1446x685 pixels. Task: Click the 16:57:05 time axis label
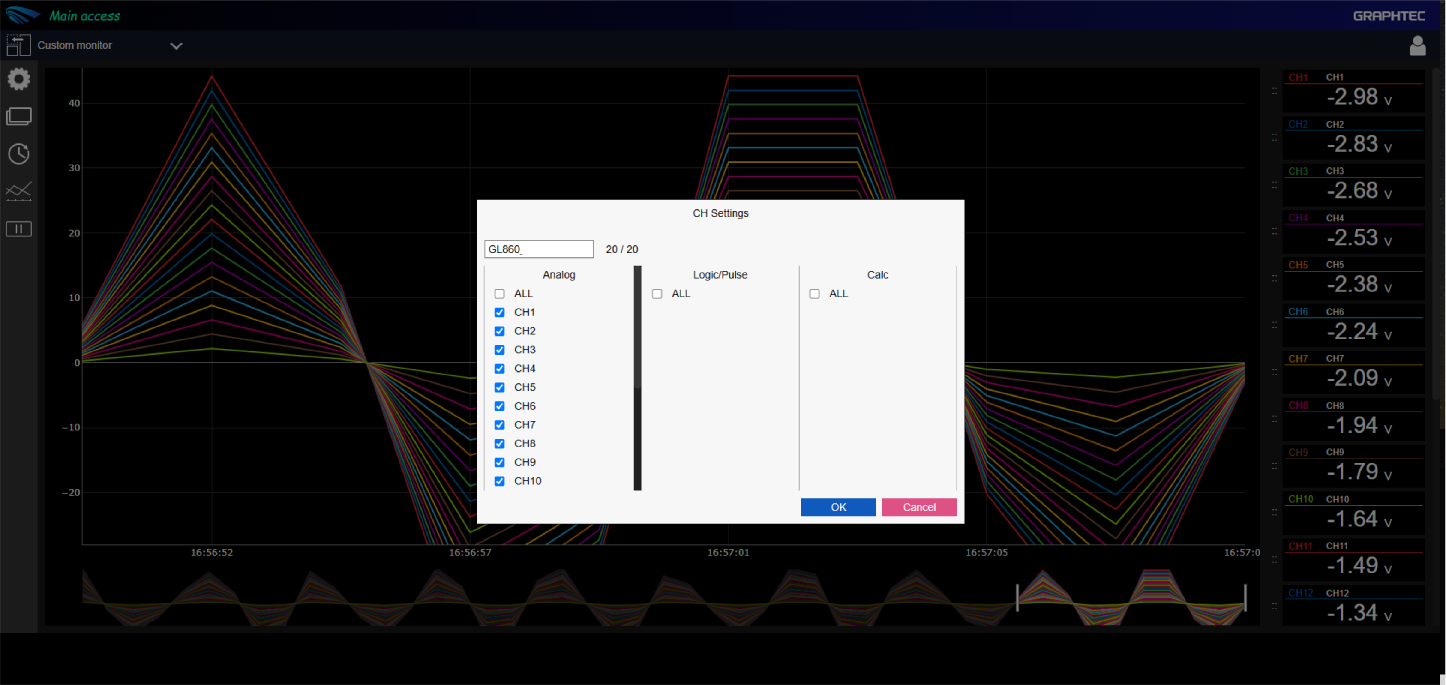(986, 552)
